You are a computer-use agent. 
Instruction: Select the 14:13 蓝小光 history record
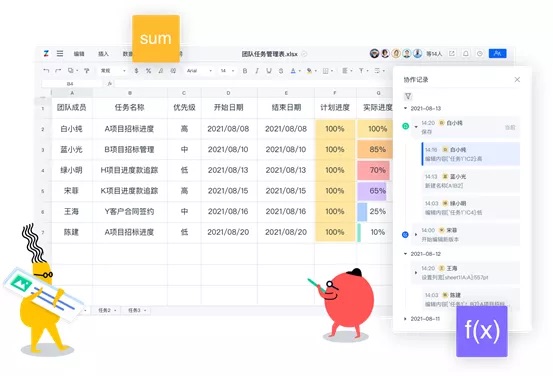coord(471,181)
